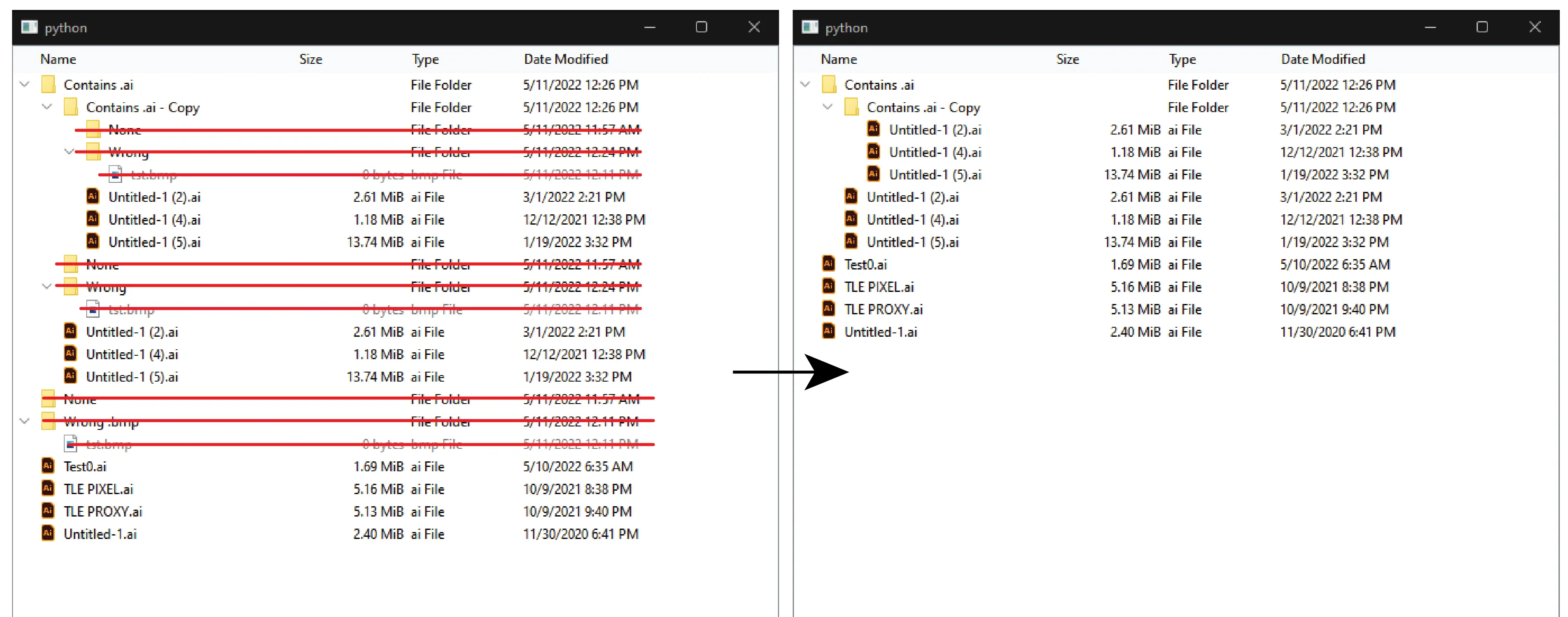Click the python window icon in left title bar
This screenshot has height=617, width=1568.
pyautogui.click(x=29, y=28)
